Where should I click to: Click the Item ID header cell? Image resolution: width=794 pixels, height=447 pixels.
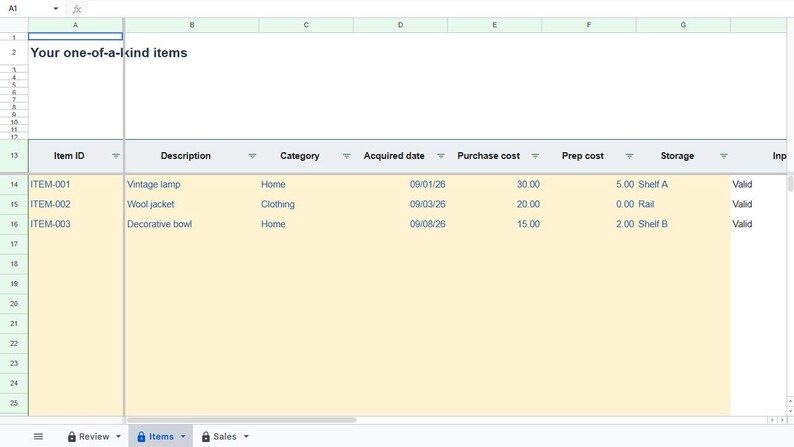tap(75, 156)
